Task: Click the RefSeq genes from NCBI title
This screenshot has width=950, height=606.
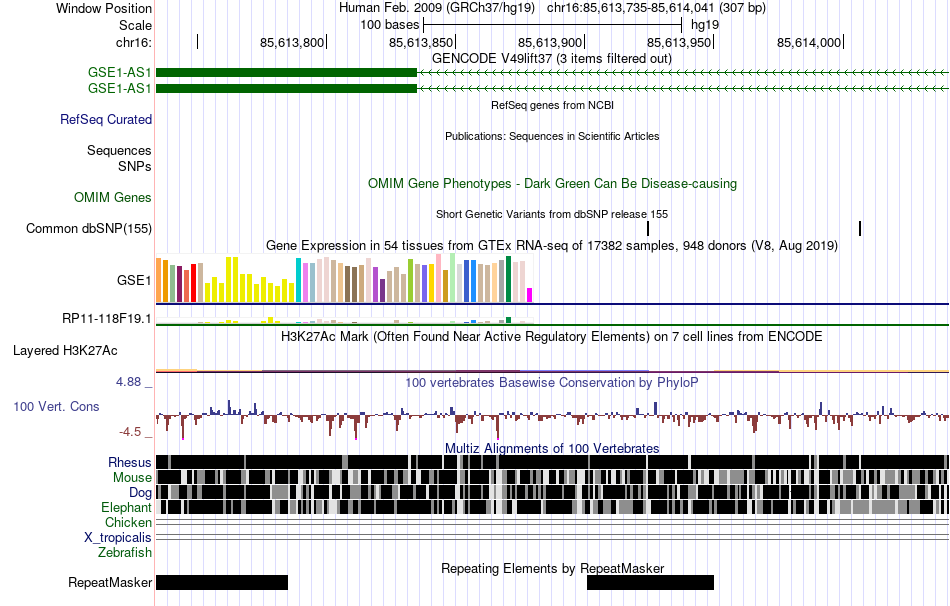Action: (552, 105)
